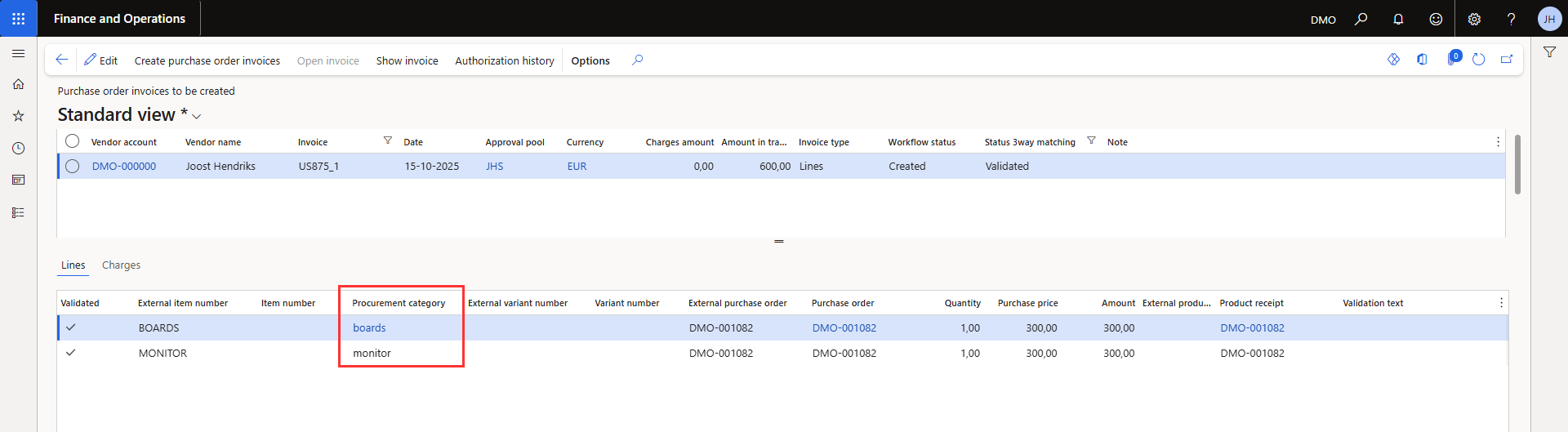Toggle Validated checkmark on MONITOR line
Screen dimensions: 1568x432
71,353
